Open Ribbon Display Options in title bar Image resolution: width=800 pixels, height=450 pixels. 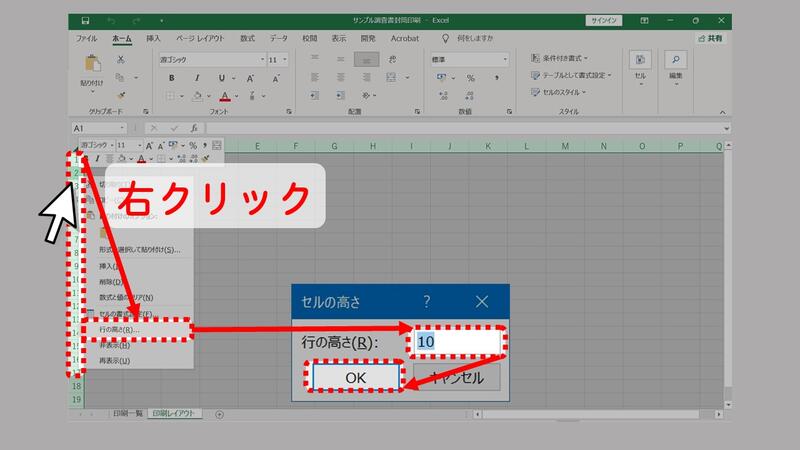[x=644, y=20]
